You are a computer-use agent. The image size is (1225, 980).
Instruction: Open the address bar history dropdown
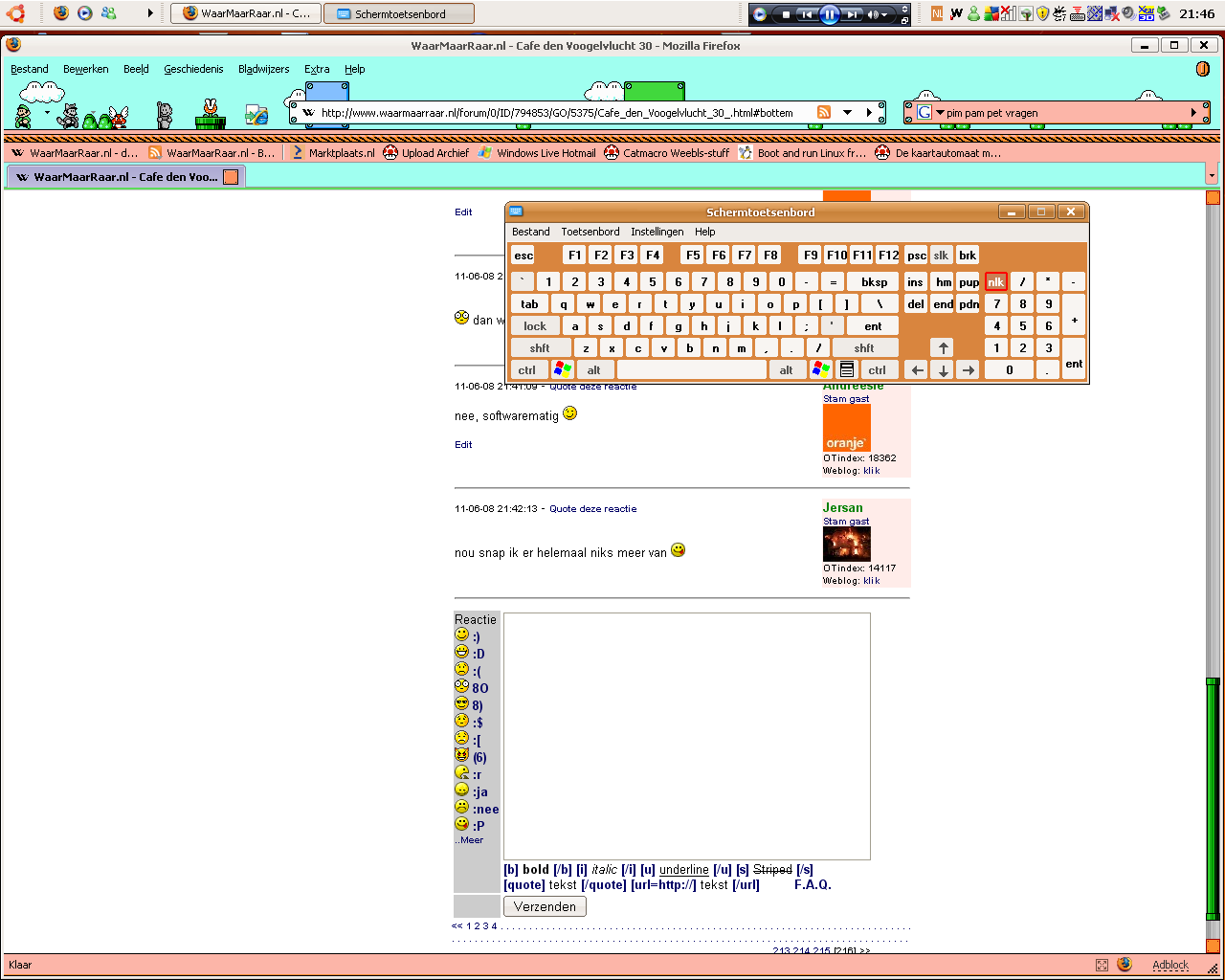point(847,113)
